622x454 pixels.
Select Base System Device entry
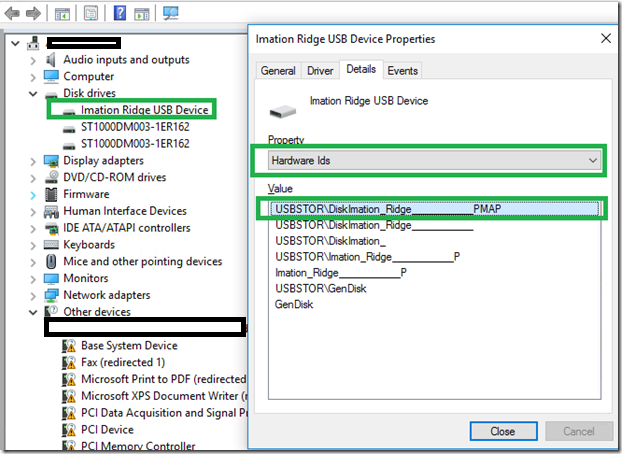point(129,346)
